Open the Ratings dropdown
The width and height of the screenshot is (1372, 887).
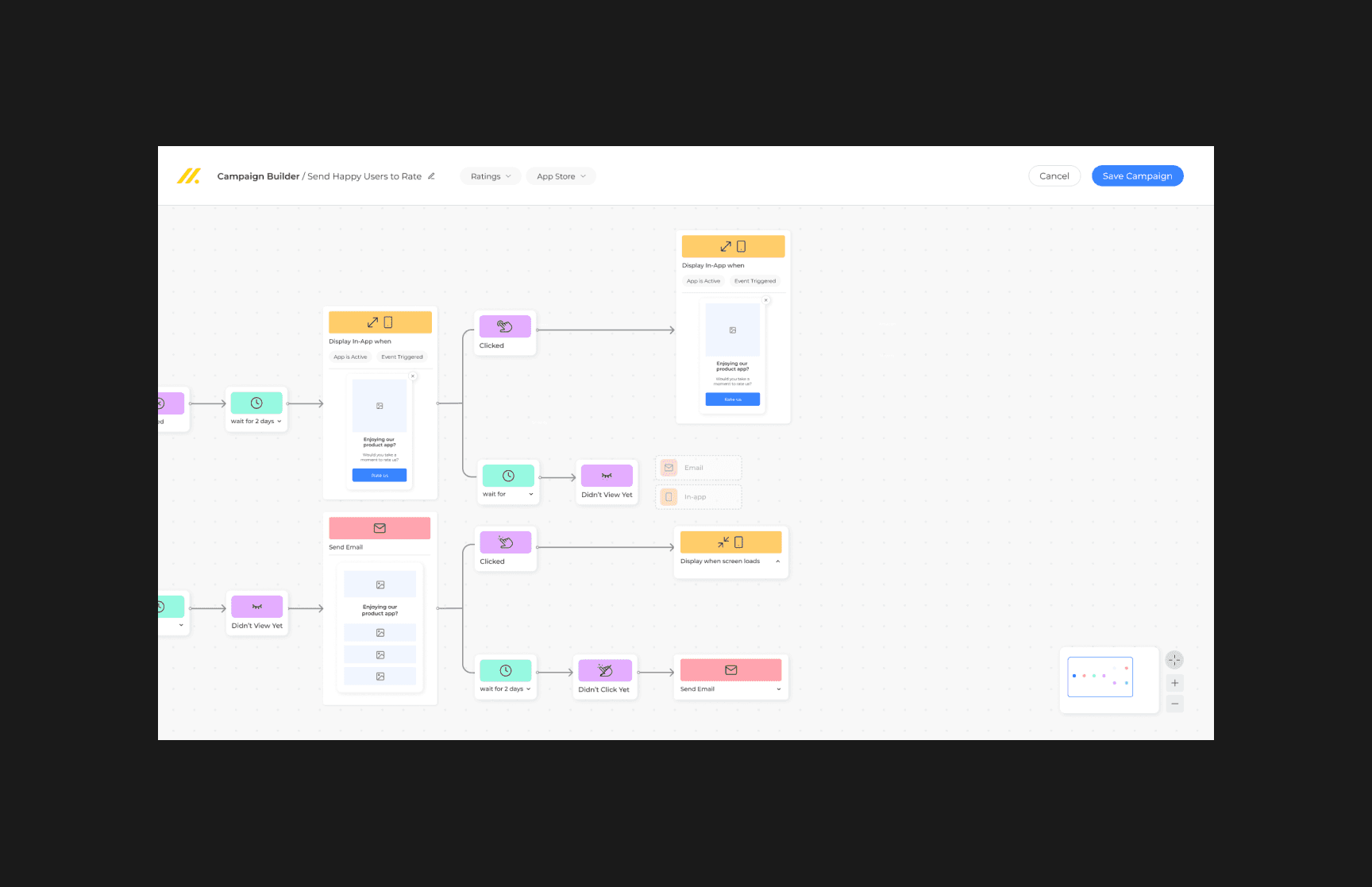click(x=490, y=176)
